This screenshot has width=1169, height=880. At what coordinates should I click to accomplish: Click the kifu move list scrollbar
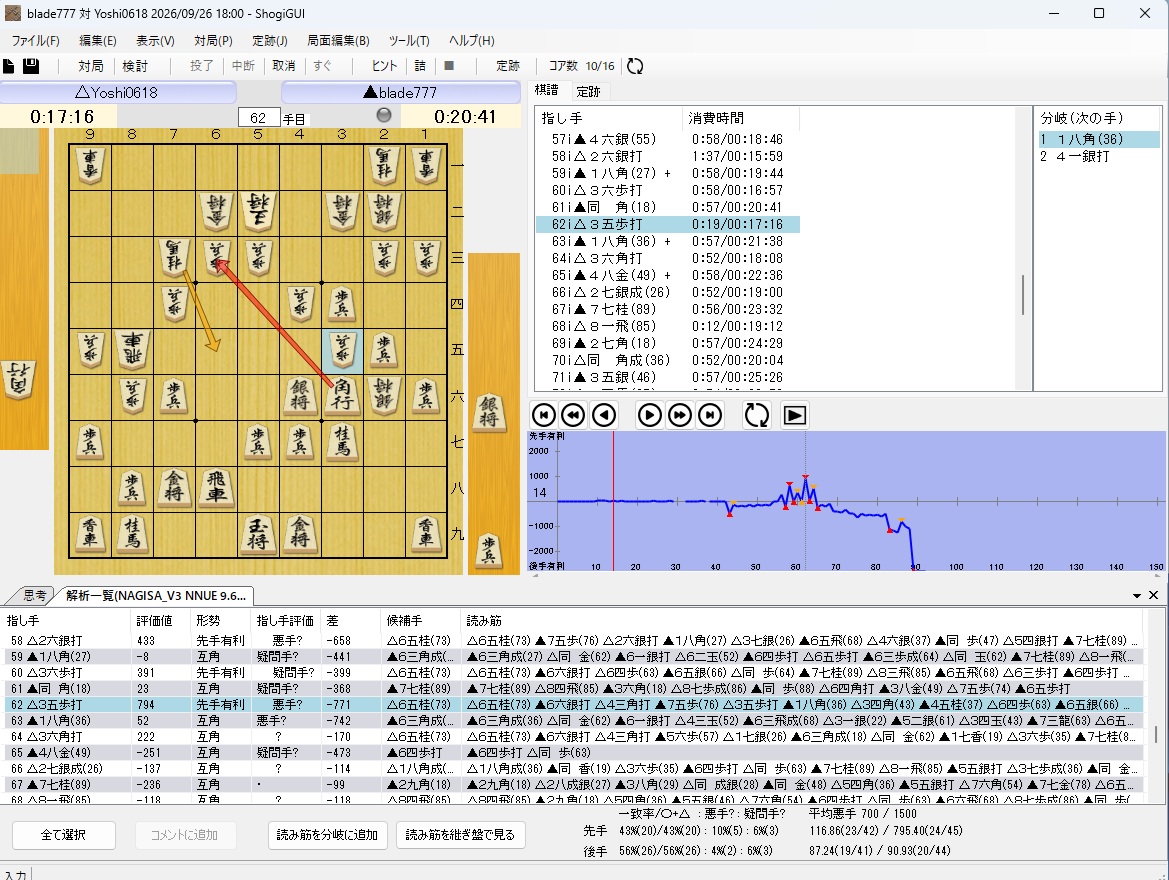tap(1023, 294)
